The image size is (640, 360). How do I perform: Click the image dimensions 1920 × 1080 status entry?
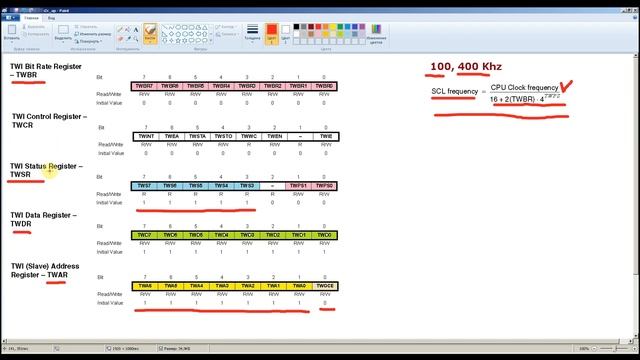tap(123, 349)
